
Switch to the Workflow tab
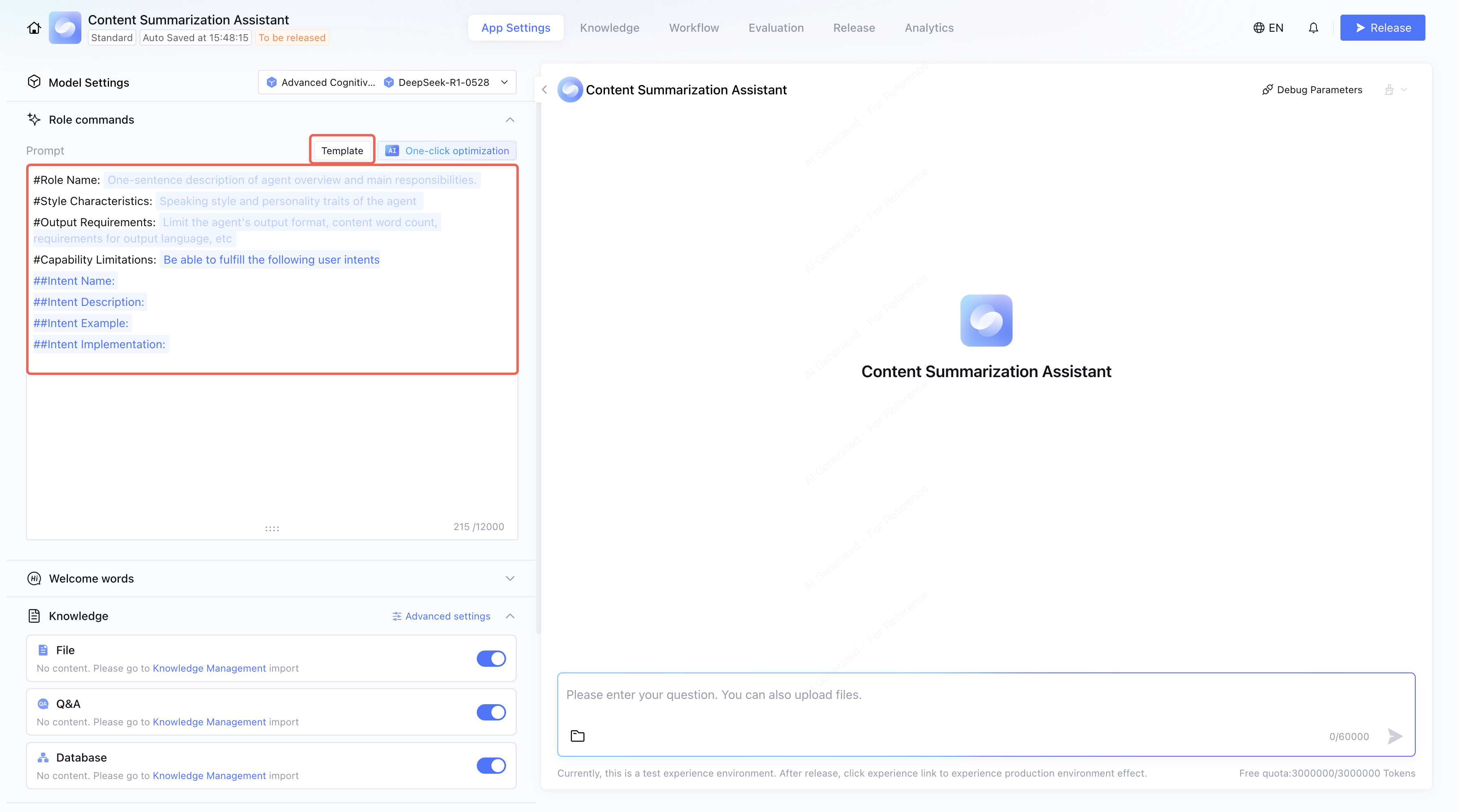pyautogui.click(x=694, y=28)
